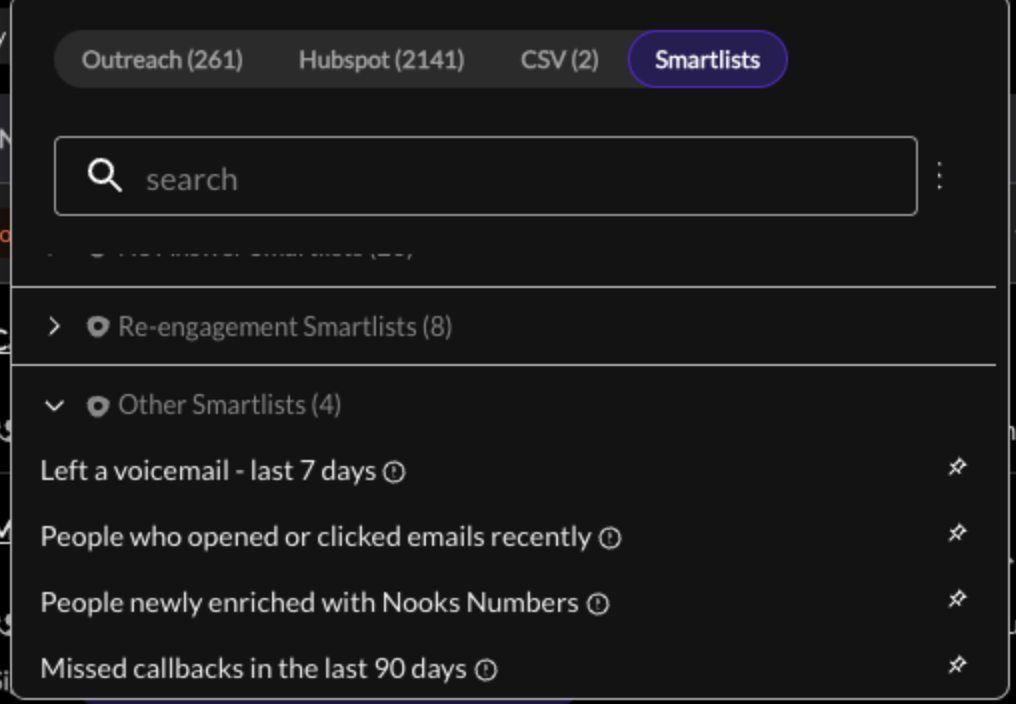The image size is (1016, 704).
Task: Show info for Nooks Numbers enriched list
Action: (x=598, y=604)
